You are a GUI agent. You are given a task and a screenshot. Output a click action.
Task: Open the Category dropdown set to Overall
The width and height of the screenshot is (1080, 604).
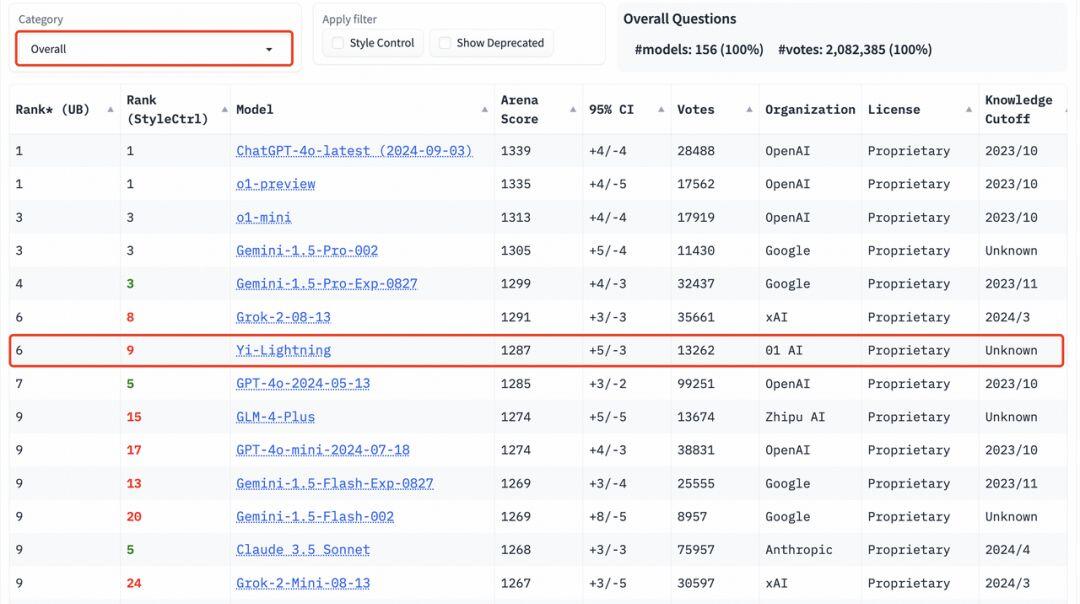point(154,49)
